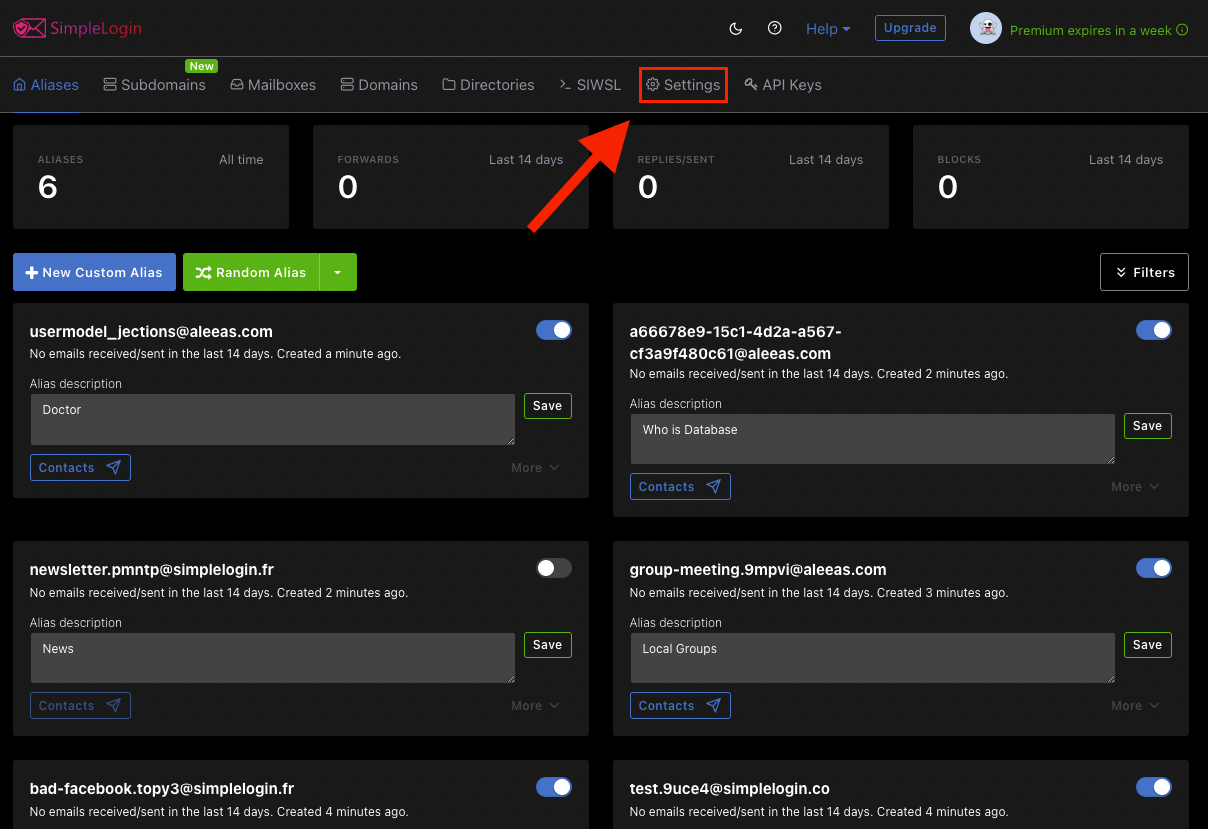The image size is (1208, 829).
Task: Turn off the test.9uce4@simplelogin.co alias
Action: pos(1154,787)
